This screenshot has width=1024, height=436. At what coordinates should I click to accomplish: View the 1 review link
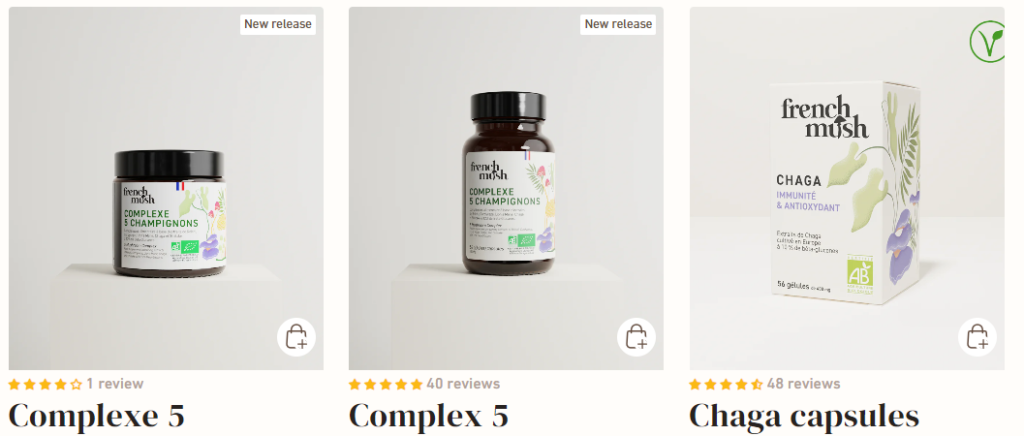pos(115,384)
